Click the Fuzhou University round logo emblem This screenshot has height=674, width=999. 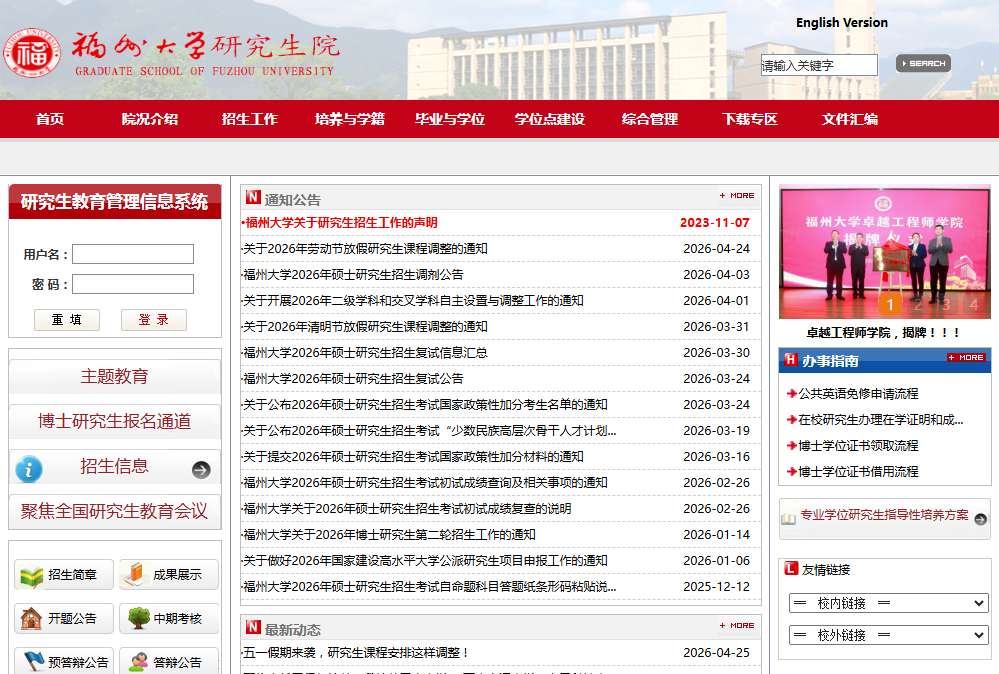tap(32, 54)
